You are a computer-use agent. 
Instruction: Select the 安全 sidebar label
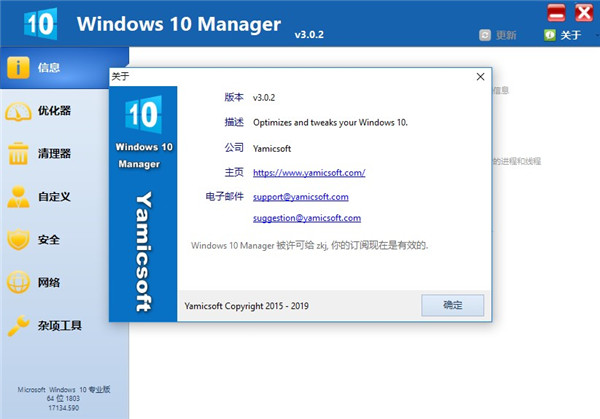pyautogui.click(x=49, y=240)
